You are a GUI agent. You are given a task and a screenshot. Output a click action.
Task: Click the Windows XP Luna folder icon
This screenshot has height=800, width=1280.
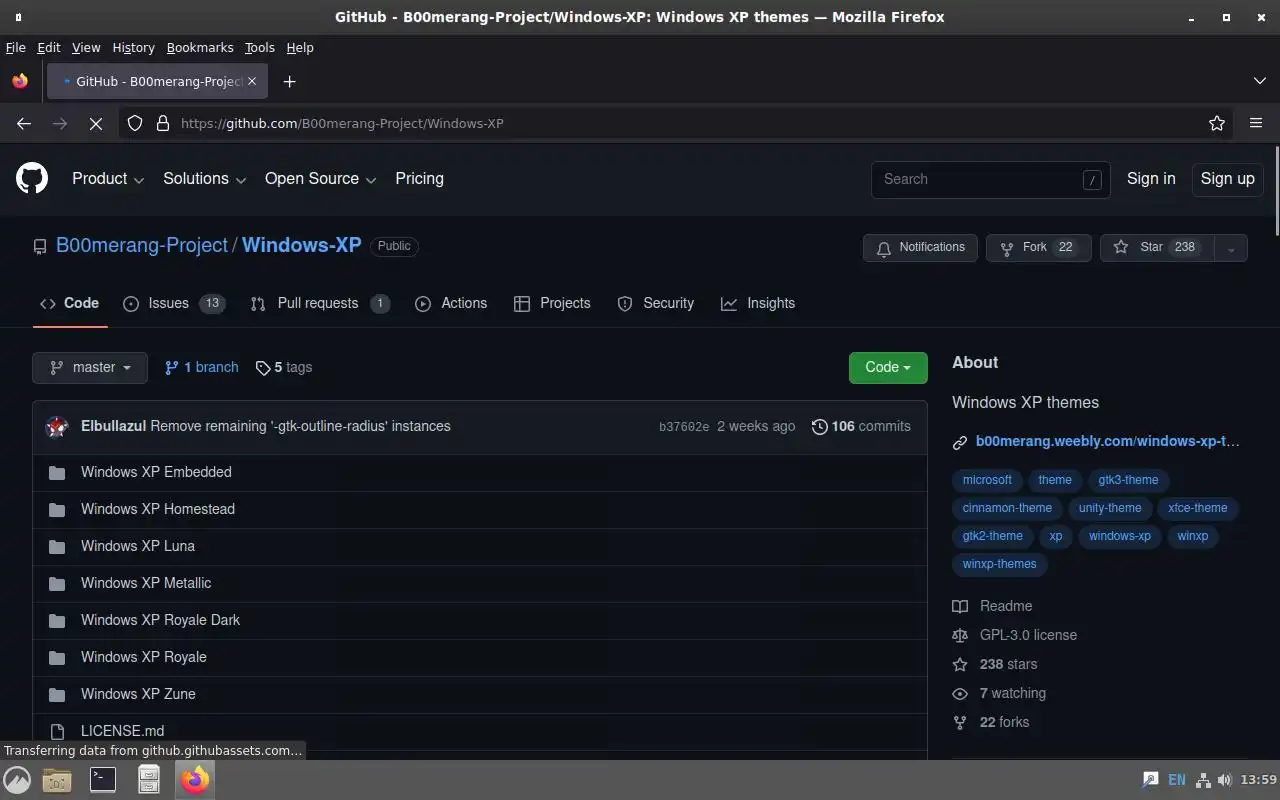57,547
